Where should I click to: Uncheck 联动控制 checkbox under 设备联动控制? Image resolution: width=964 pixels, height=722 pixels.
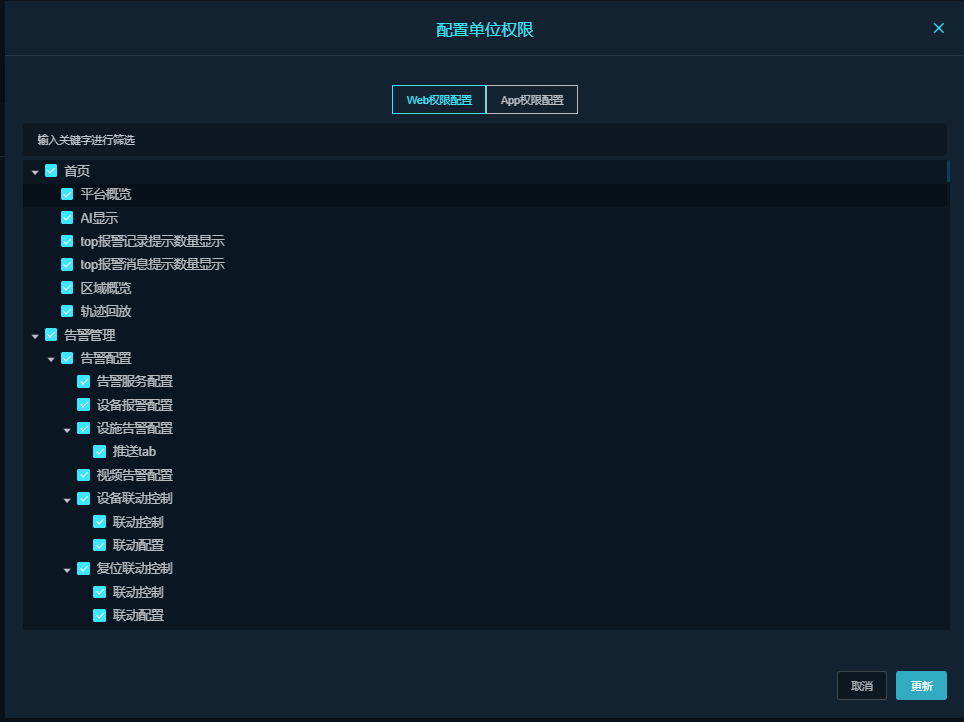coord(100,522)
